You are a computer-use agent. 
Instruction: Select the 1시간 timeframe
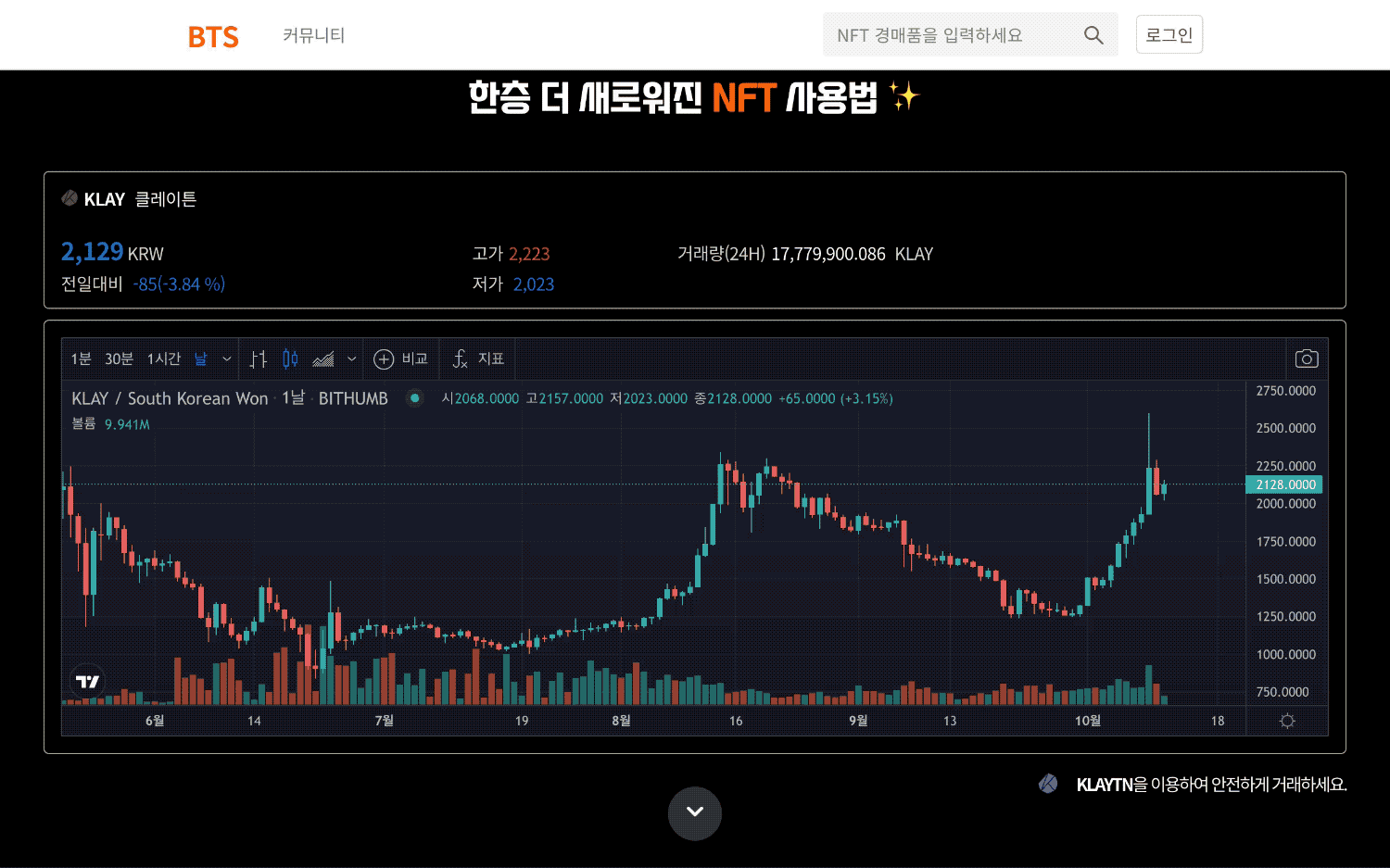tap(164, 359)
